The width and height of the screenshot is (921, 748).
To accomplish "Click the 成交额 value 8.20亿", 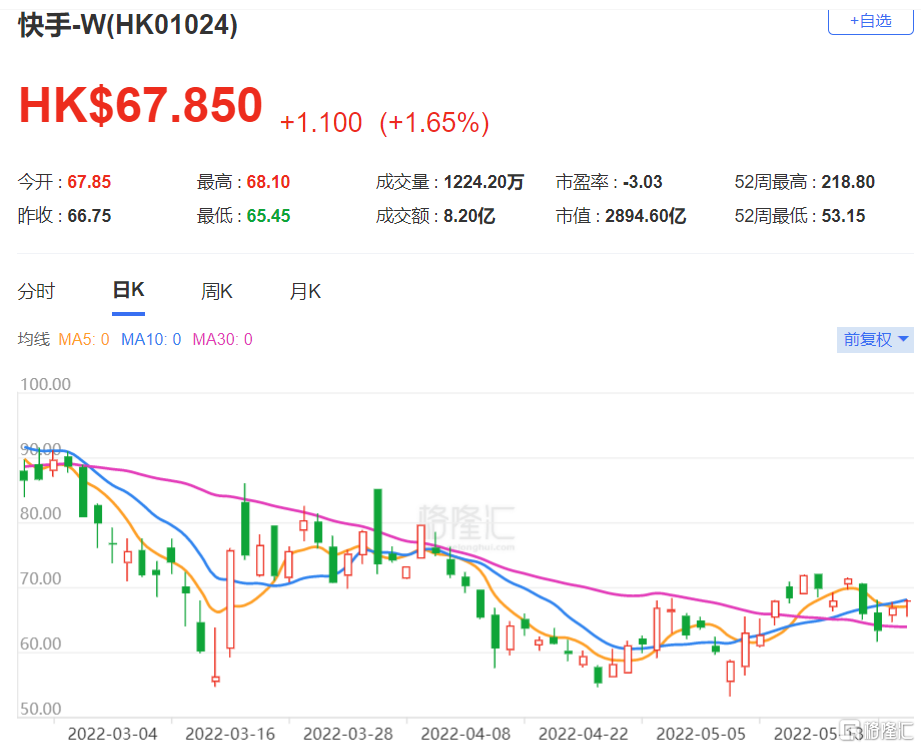I will click(x=469, y=216).
